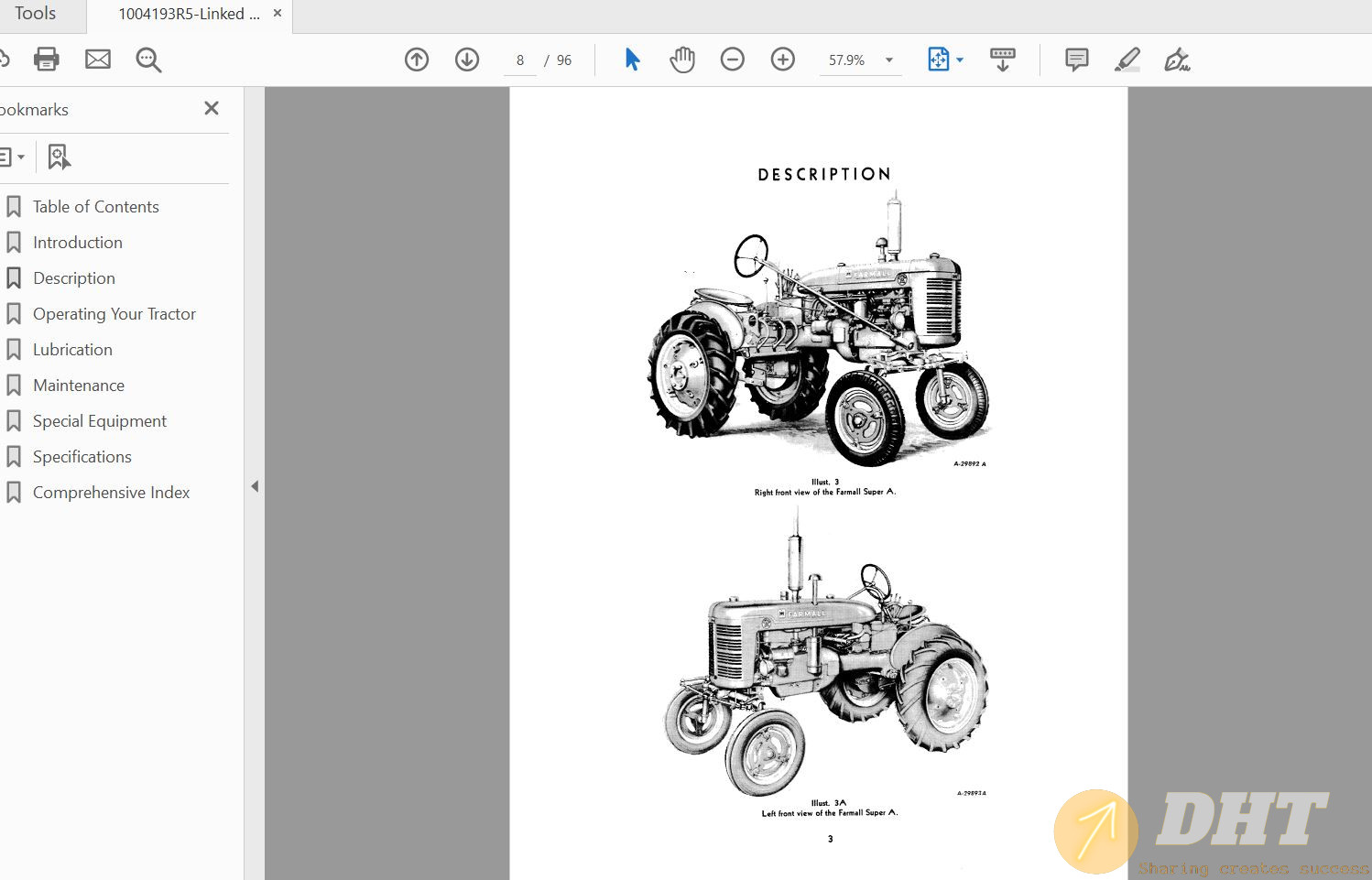
Task: Open the Table of Contents bookmark
Action: coord(96,207)
